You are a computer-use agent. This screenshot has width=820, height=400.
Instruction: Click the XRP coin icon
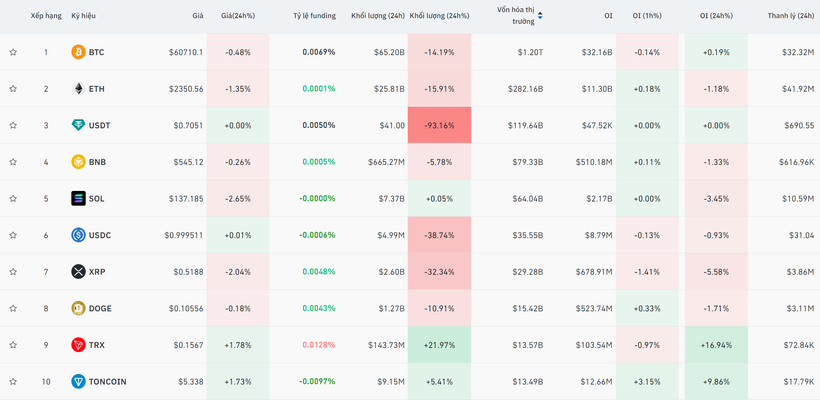pos(78,272)
